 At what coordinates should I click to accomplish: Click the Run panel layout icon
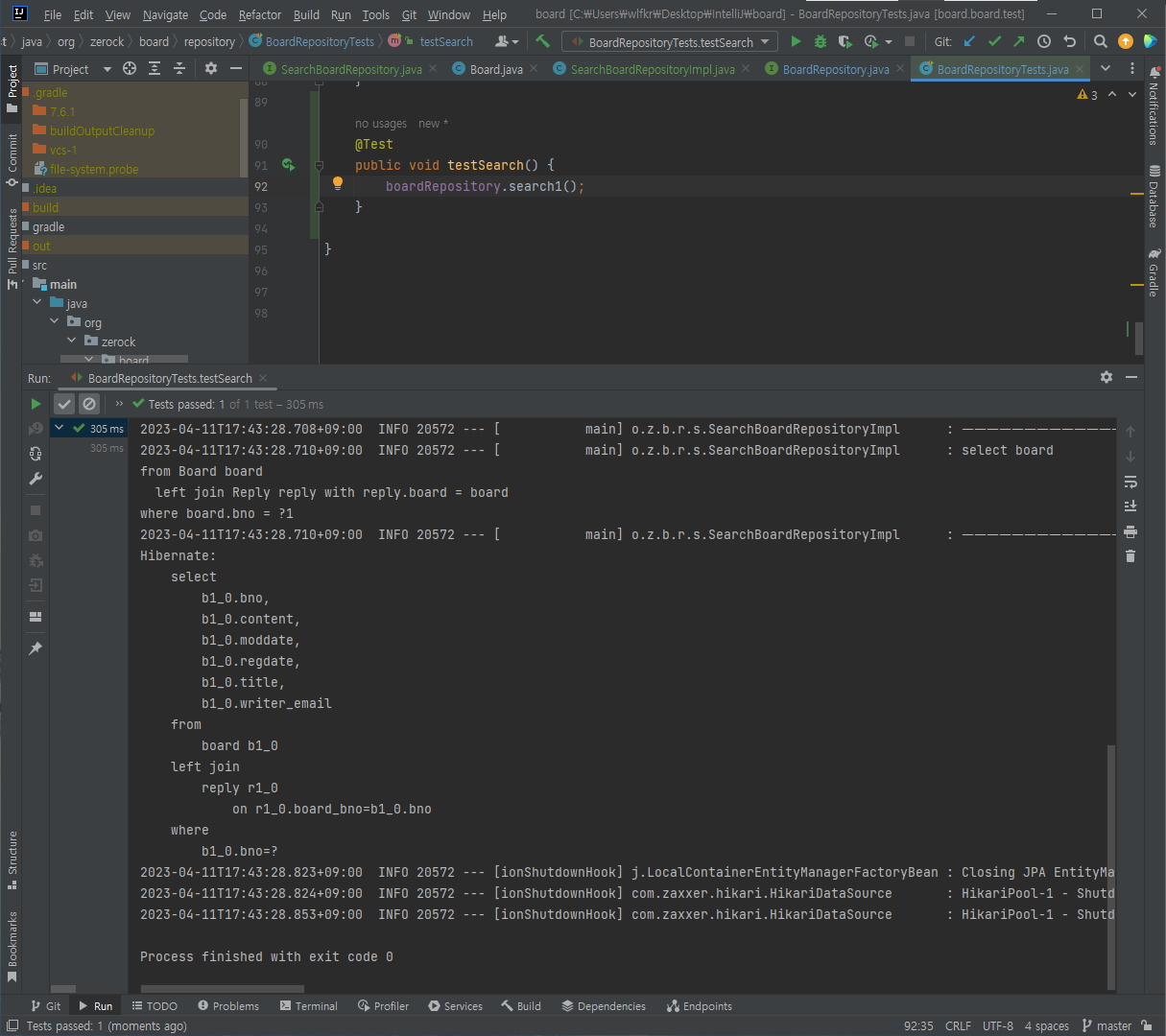tap(36, 617)
